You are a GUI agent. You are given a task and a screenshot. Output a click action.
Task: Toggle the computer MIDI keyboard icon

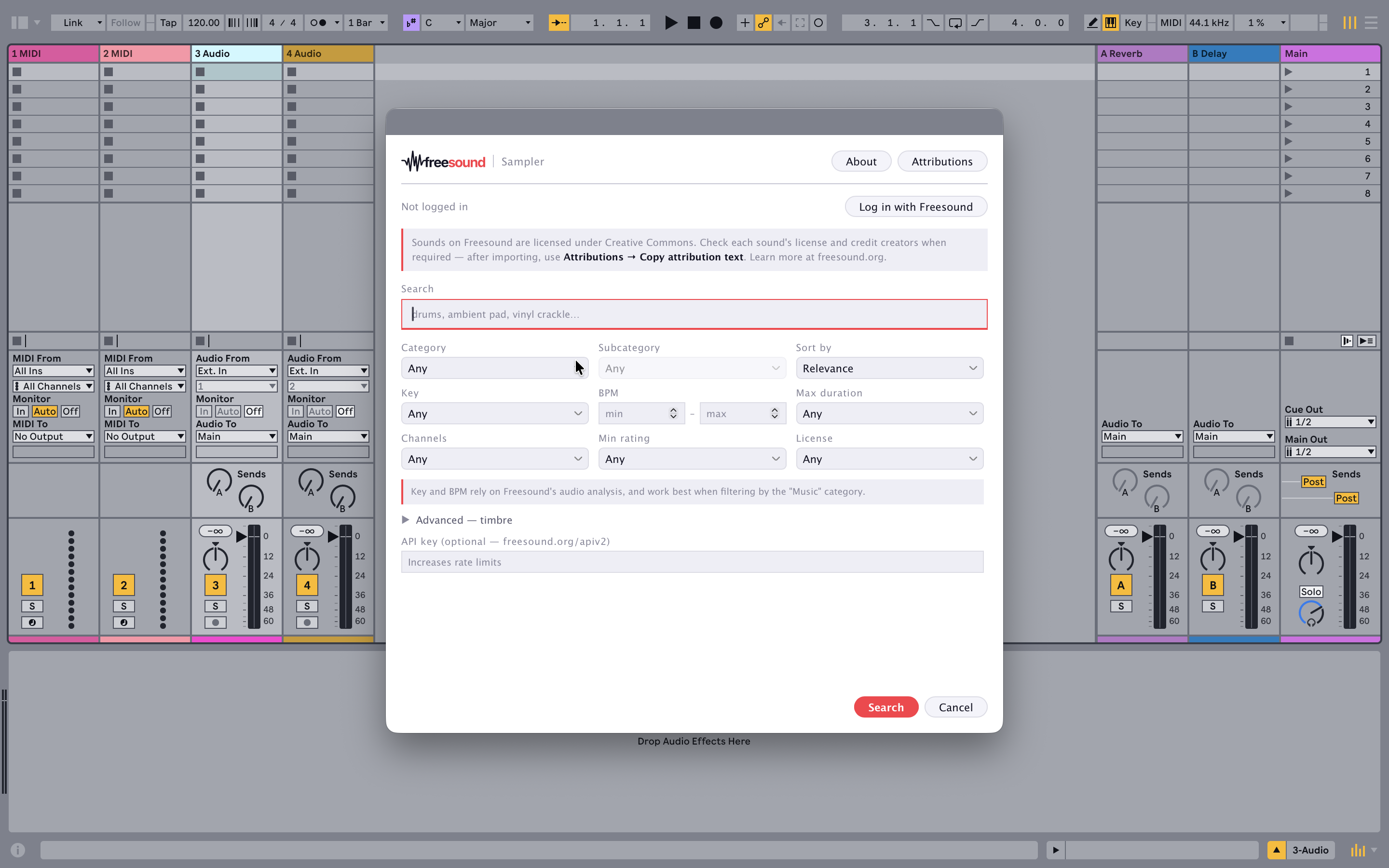click(1111, 23)
